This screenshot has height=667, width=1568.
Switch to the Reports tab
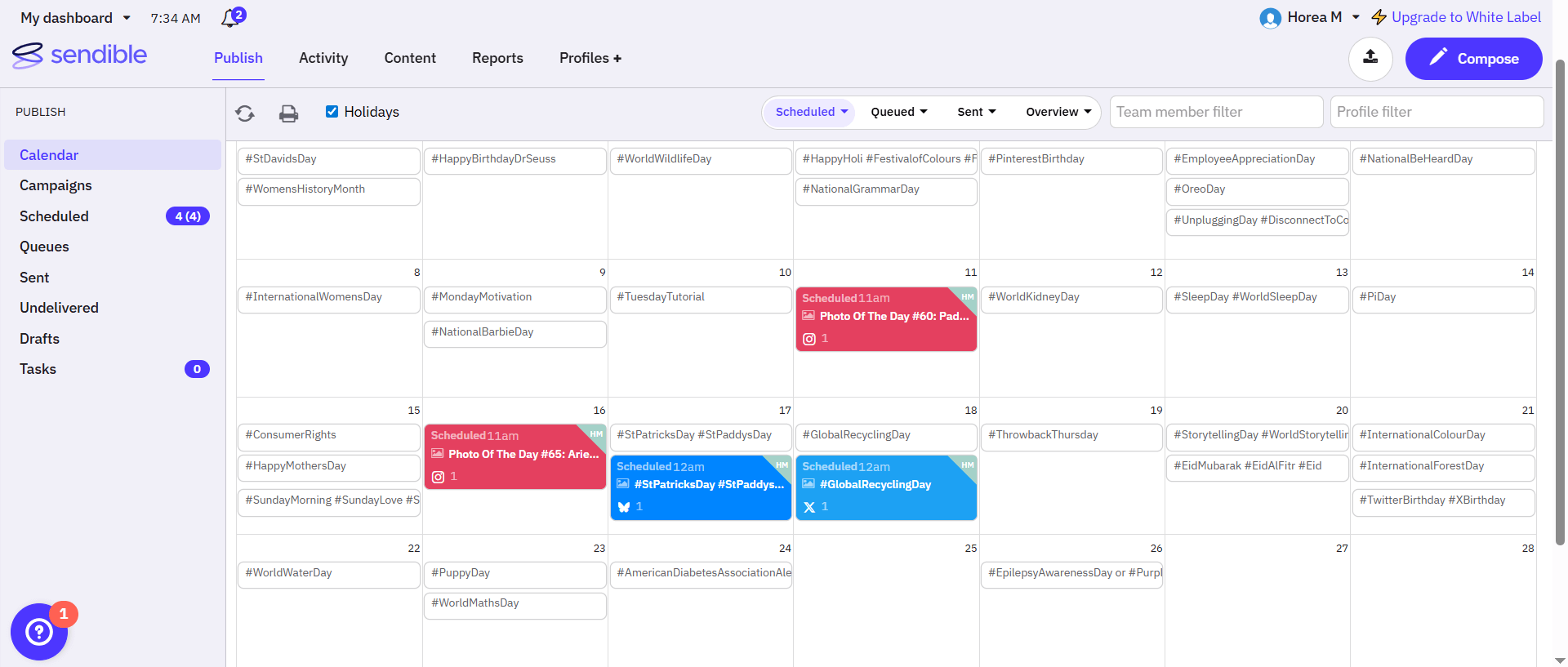tap(497, 58)
